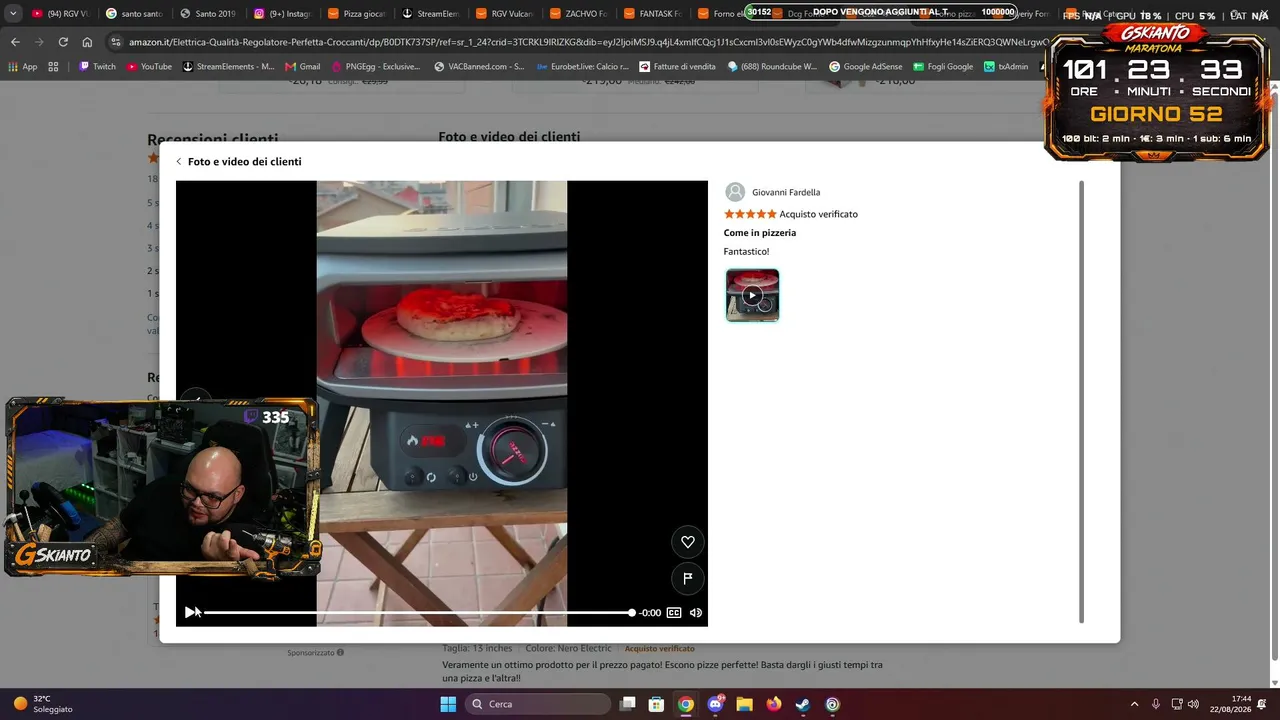
Task: Open the Twitch bookmark
Action: pos(98,67)
